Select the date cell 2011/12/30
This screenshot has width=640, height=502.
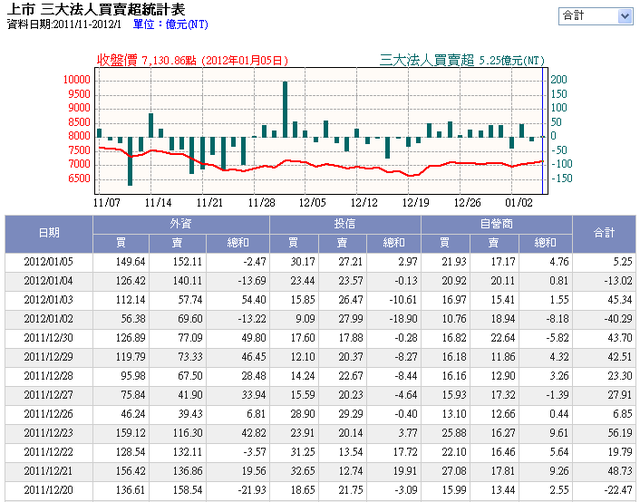coord(49,338)
